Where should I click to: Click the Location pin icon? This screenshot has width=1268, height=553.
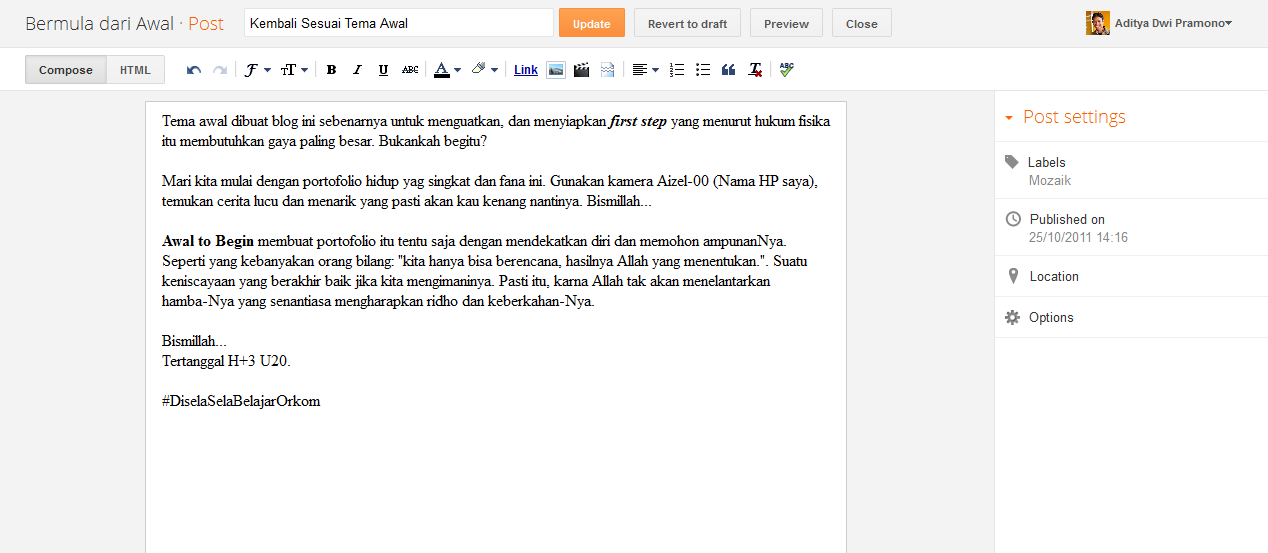pyautogui.click(x=1013, y=276)
